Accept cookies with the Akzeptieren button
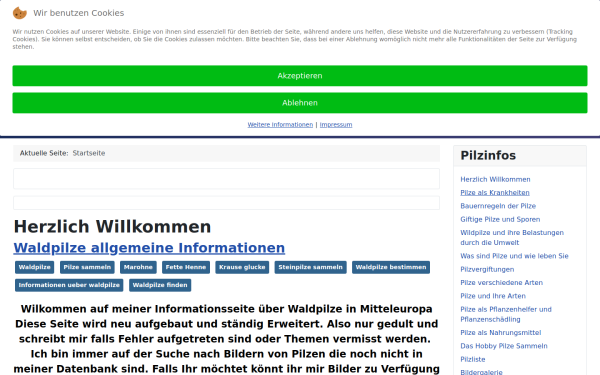The image size is (600, 375). [300, 76]
